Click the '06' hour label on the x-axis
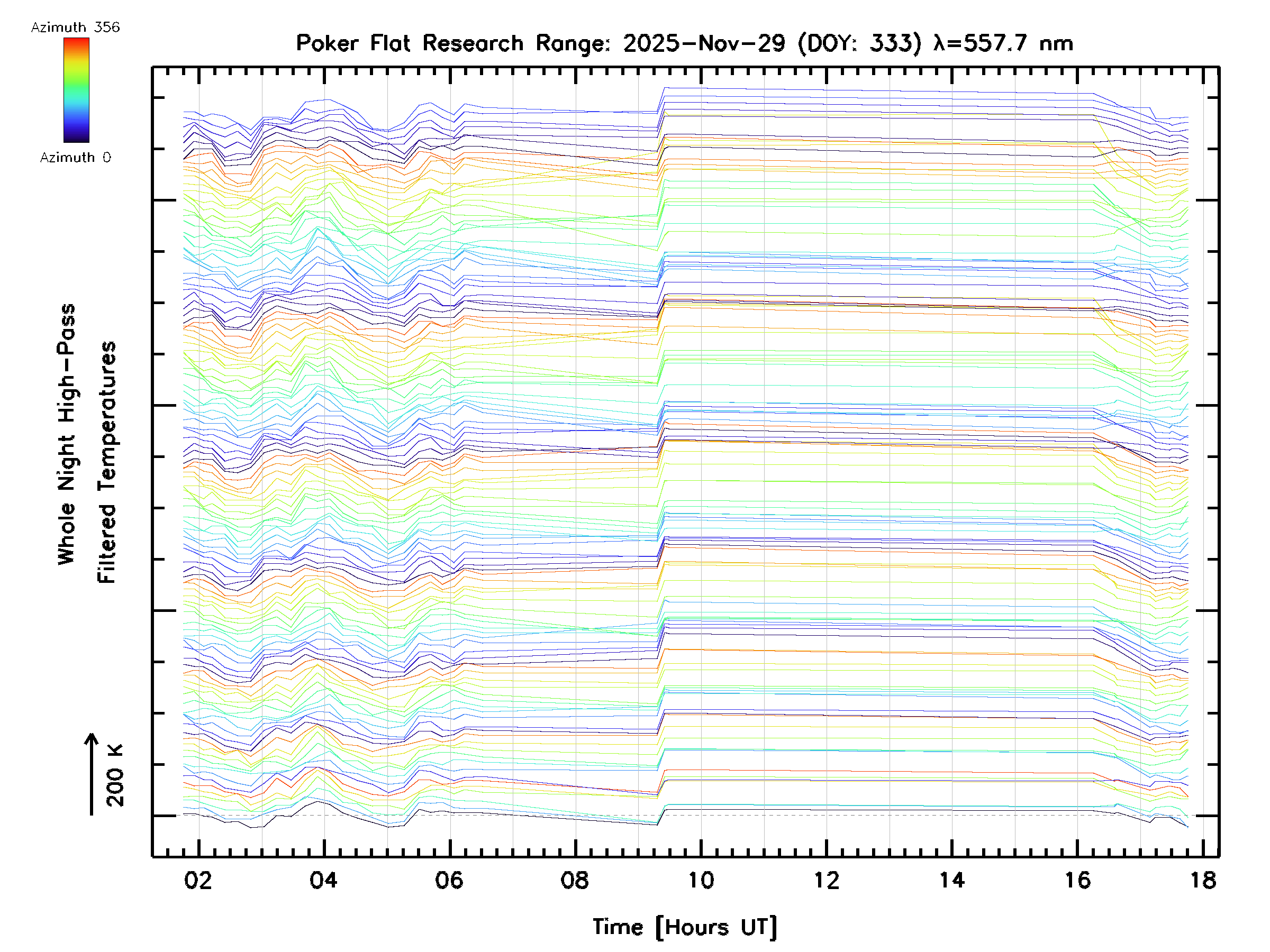 pos(449,880)
